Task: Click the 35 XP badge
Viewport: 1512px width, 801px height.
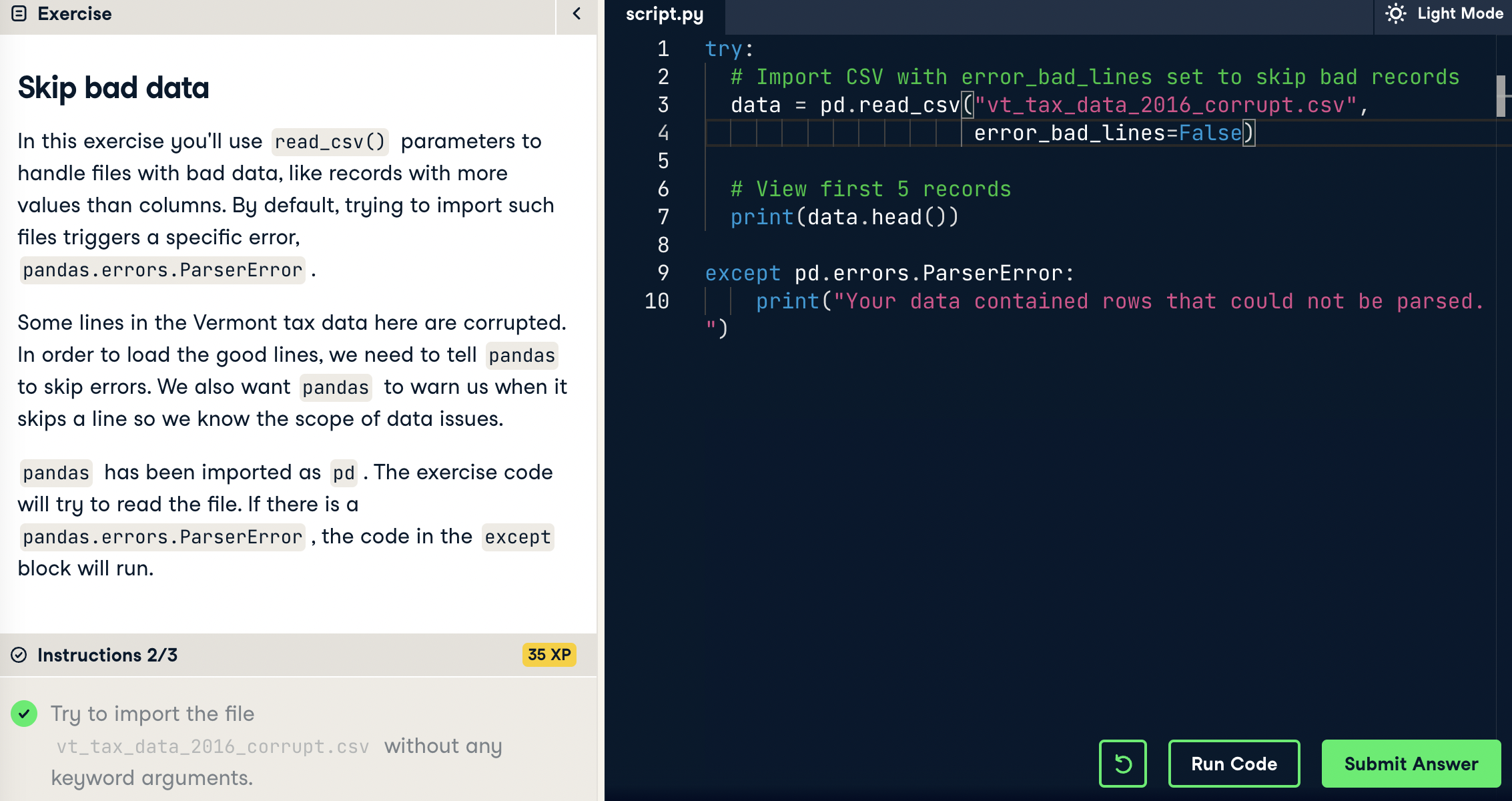Action: pos(548,655)
